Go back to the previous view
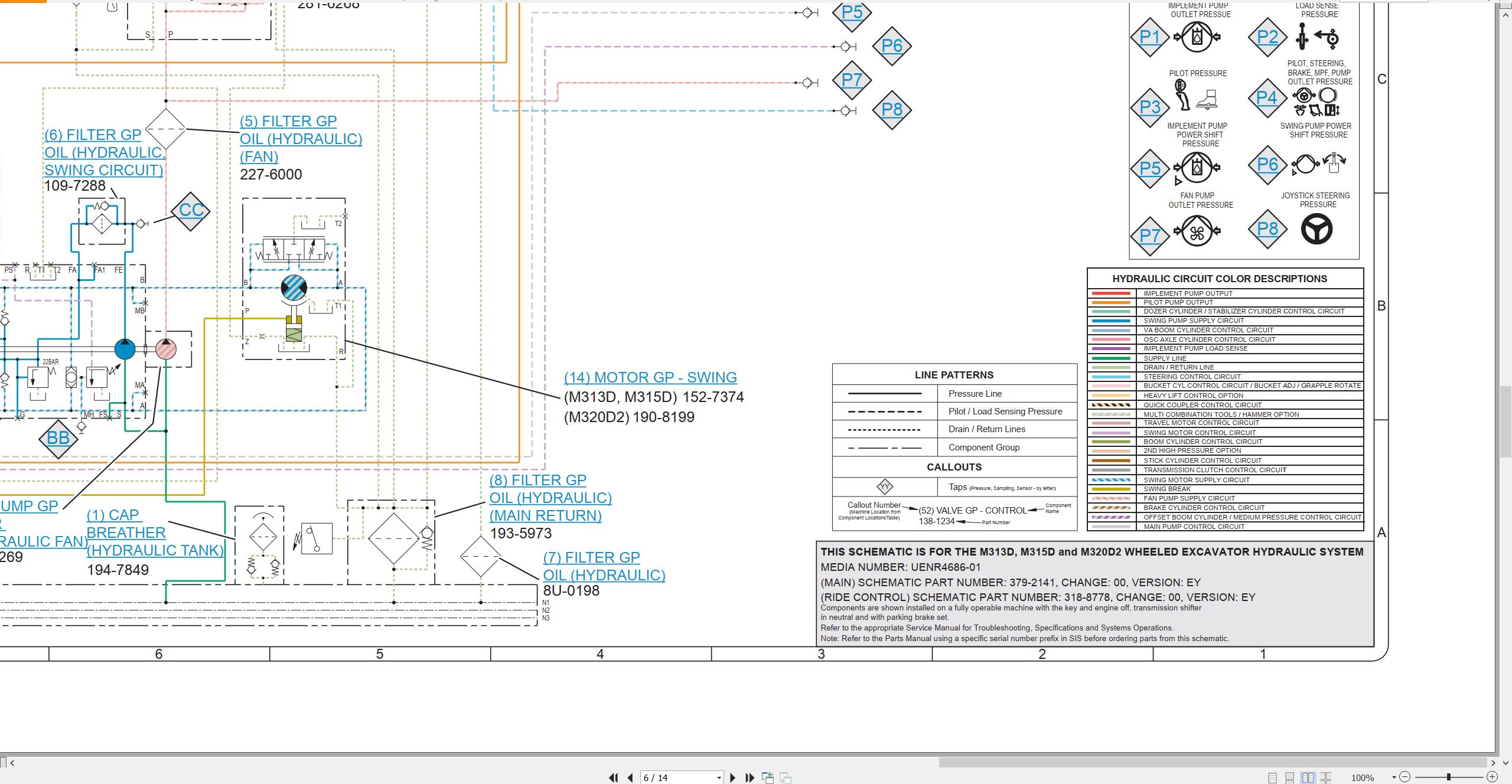The height and width of the screenshot is (784, 1512). (767, 778)
